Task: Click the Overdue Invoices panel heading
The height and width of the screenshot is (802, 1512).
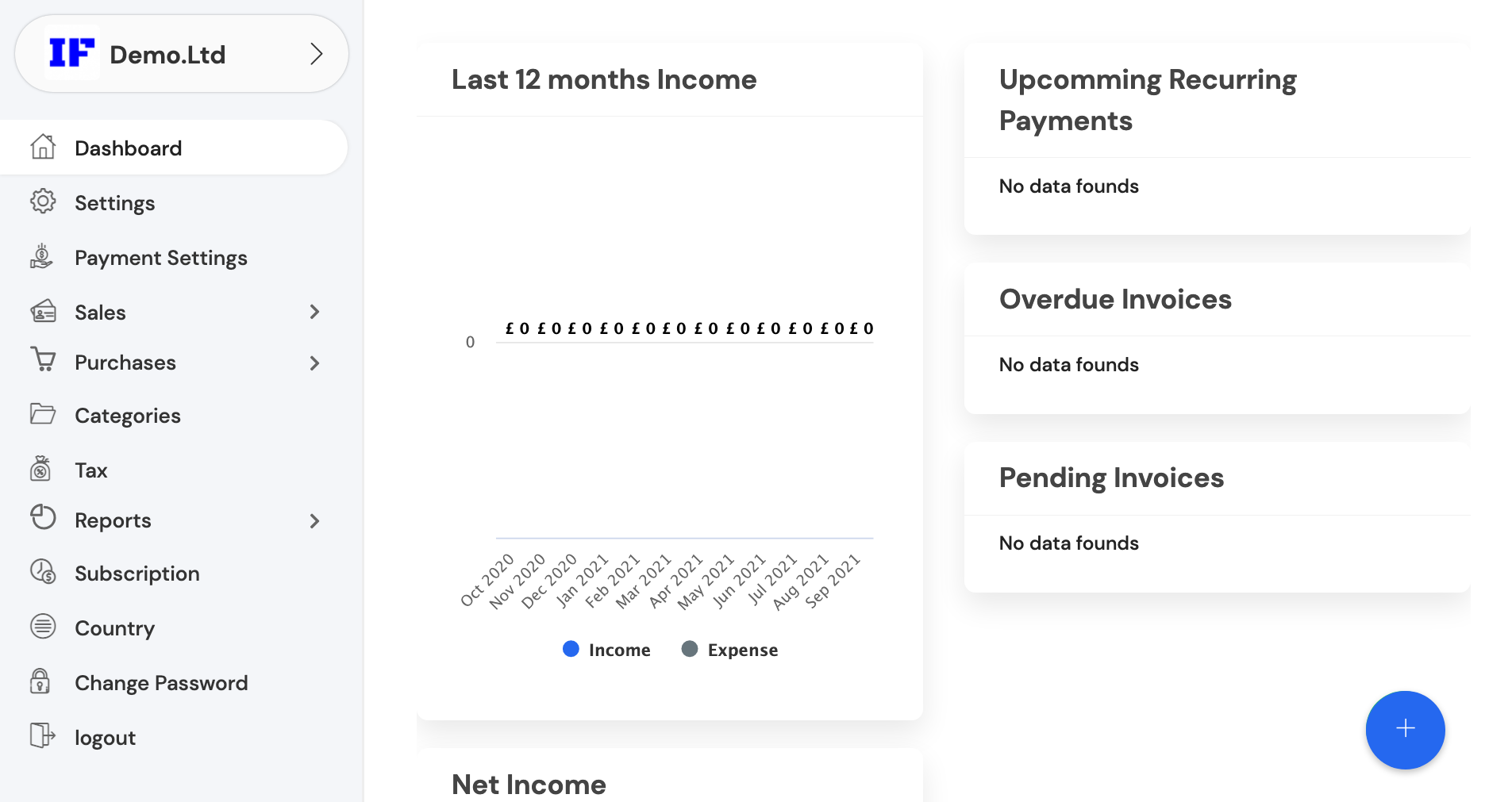Action: pyautogui.click(x=1116, y=299)
